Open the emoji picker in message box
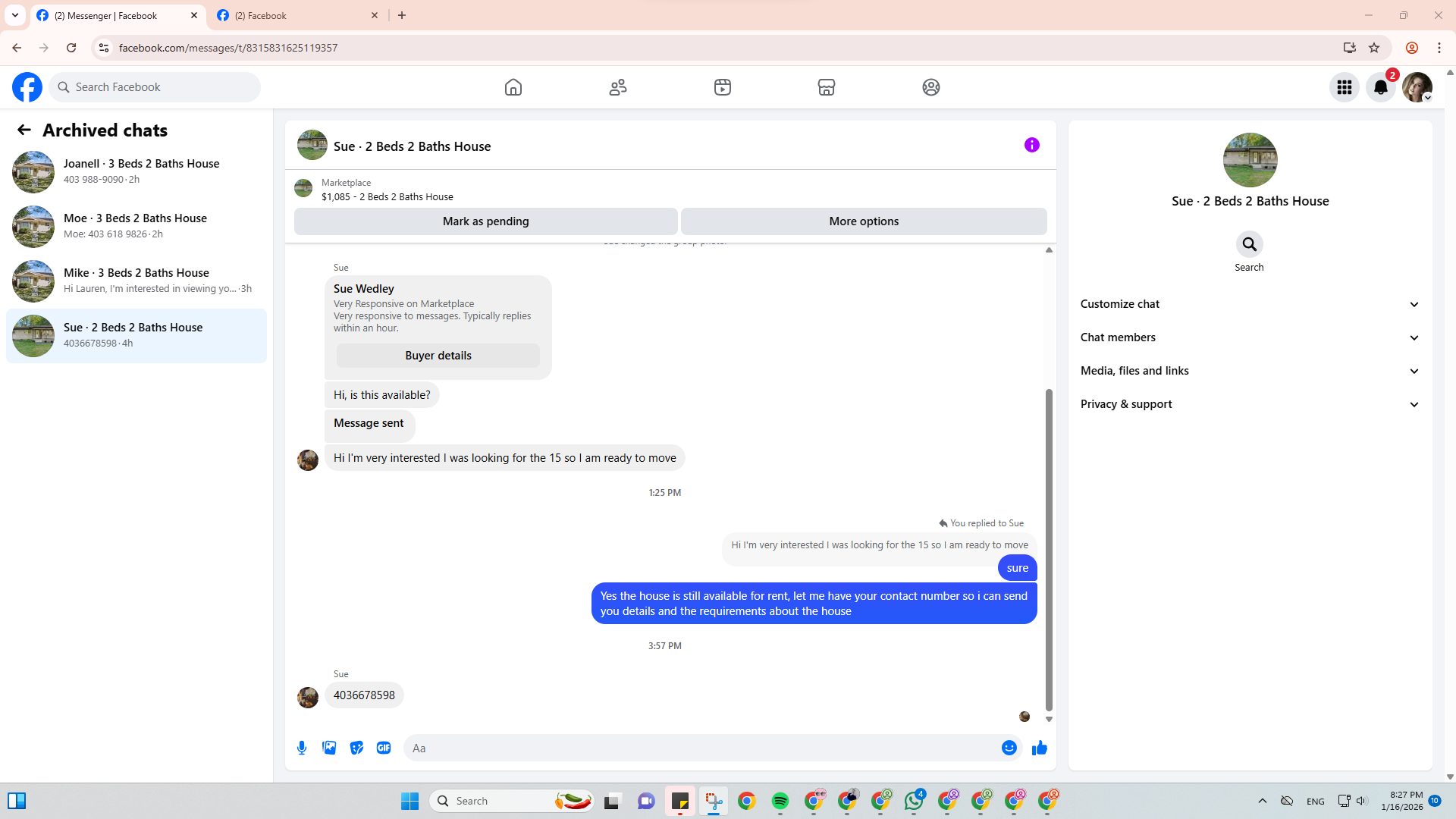 [x=1009, y=748]
